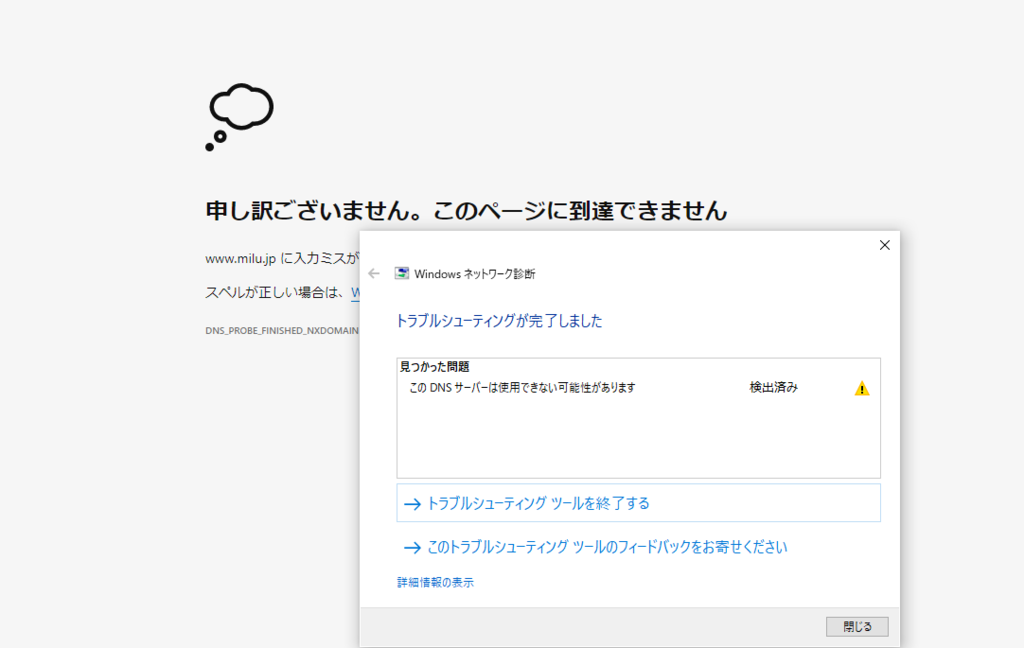1024x648 pixels.
Task: Click the link after スペルが正しい場合は
Action: 354,293
